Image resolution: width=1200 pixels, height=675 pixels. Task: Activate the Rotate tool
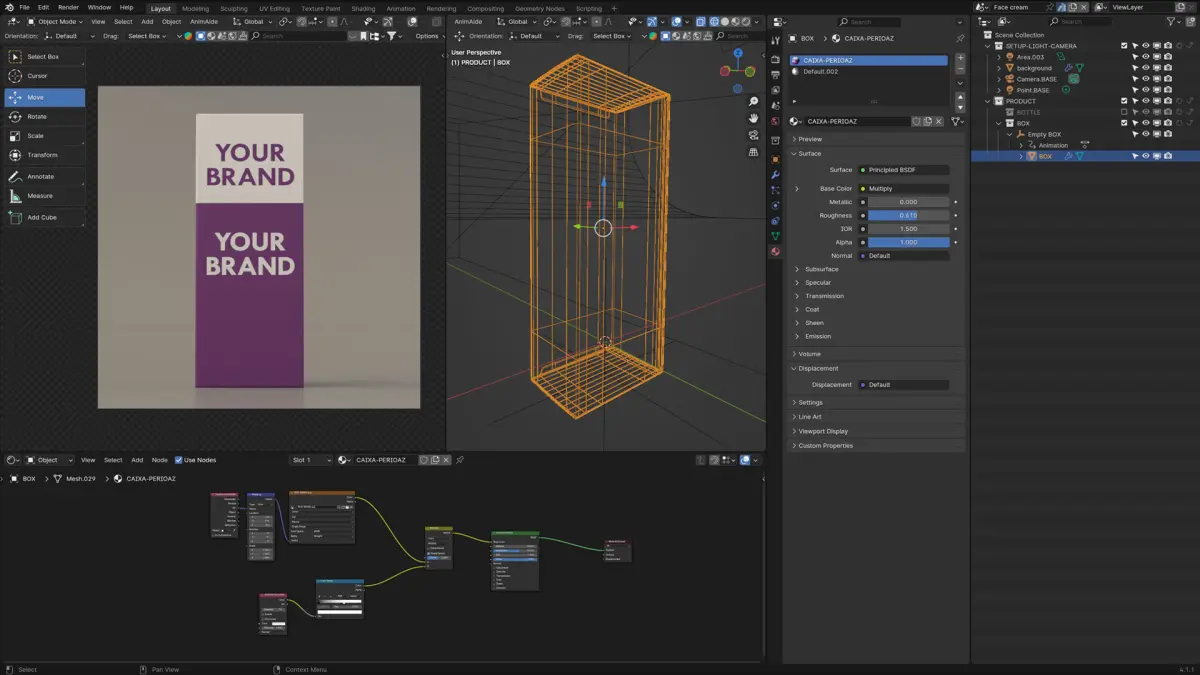click(37, 117)
